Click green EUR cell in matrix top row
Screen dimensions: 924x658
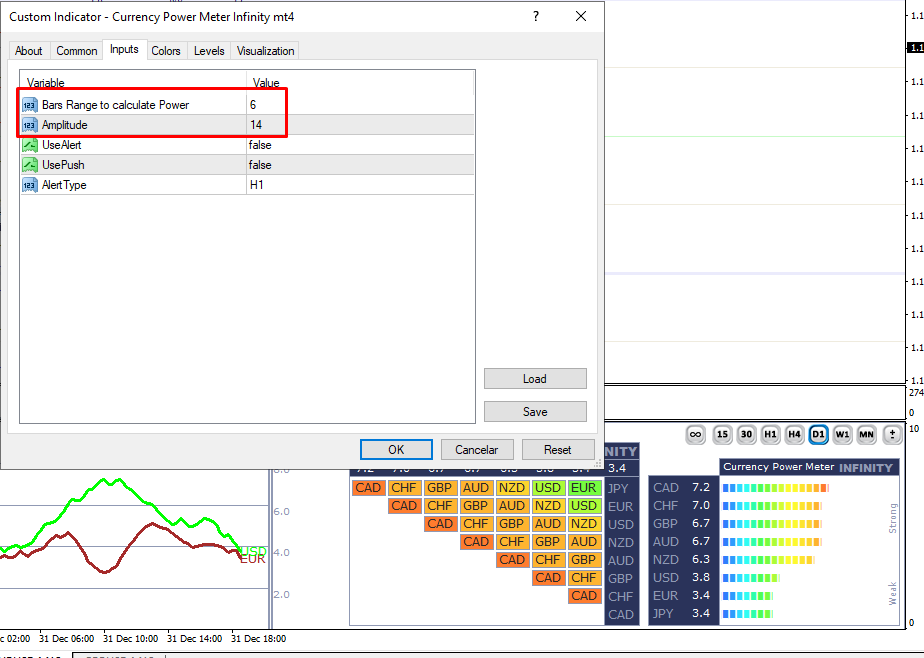click(583, 488)
